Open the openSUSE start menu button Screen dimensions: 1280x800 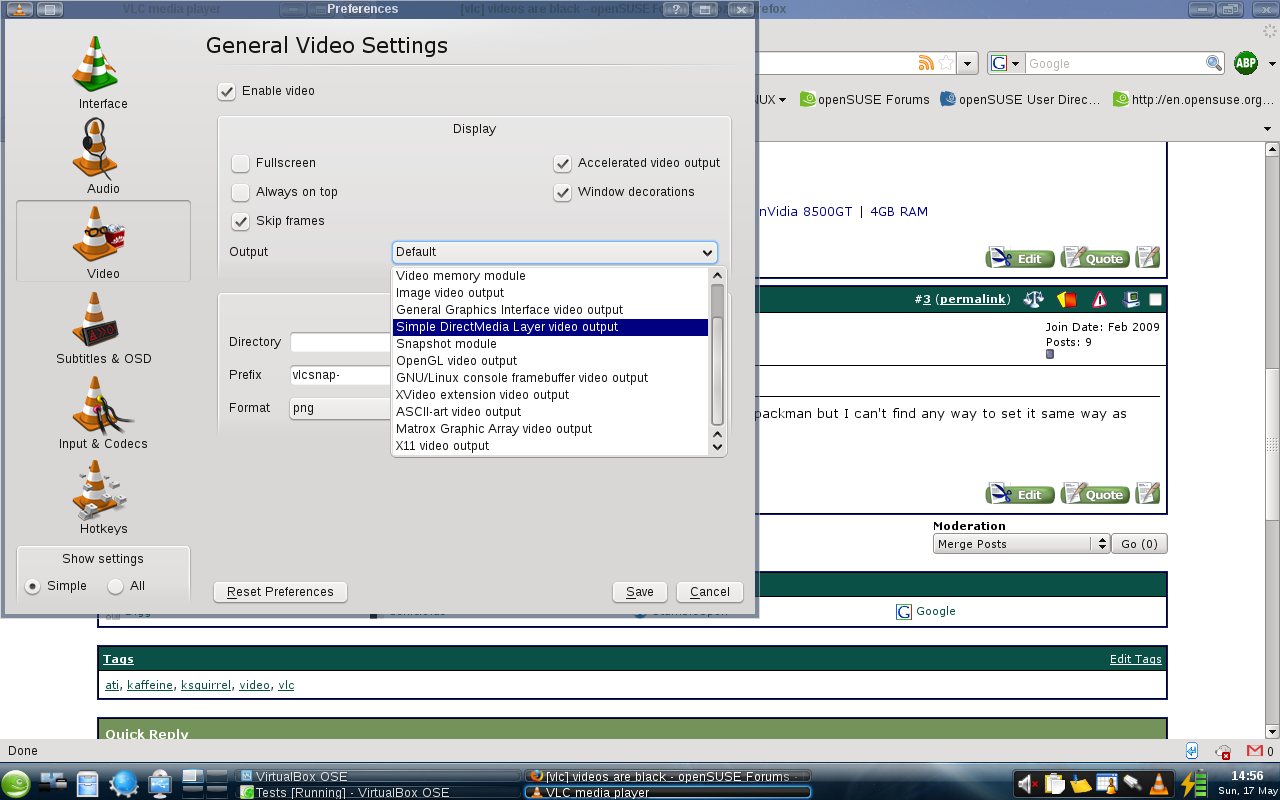15,783
